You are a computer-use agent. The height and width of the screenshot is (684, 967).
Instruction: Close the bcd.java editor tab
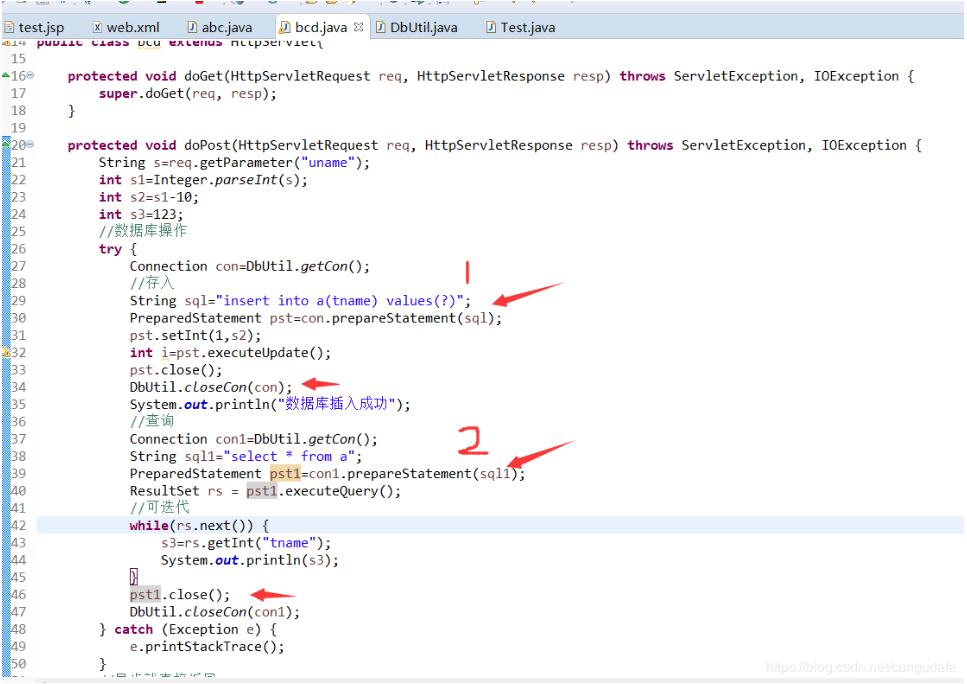tap(359, 27)
